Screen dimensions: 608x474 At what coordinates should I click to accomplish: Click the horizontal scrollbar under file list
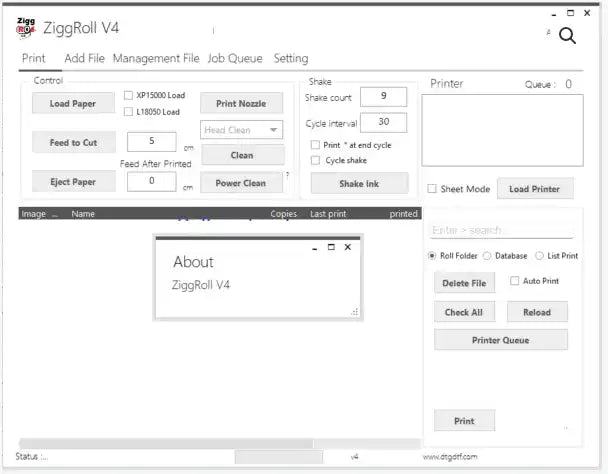pos(219,443)
